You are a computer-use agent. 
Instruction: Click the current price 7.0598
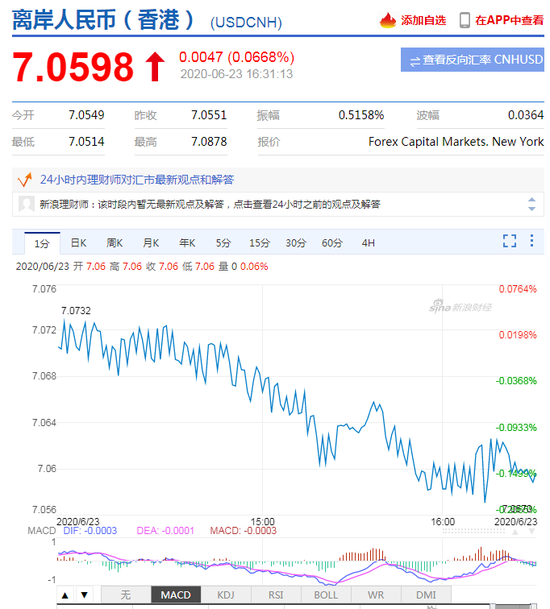click(73, 67)
